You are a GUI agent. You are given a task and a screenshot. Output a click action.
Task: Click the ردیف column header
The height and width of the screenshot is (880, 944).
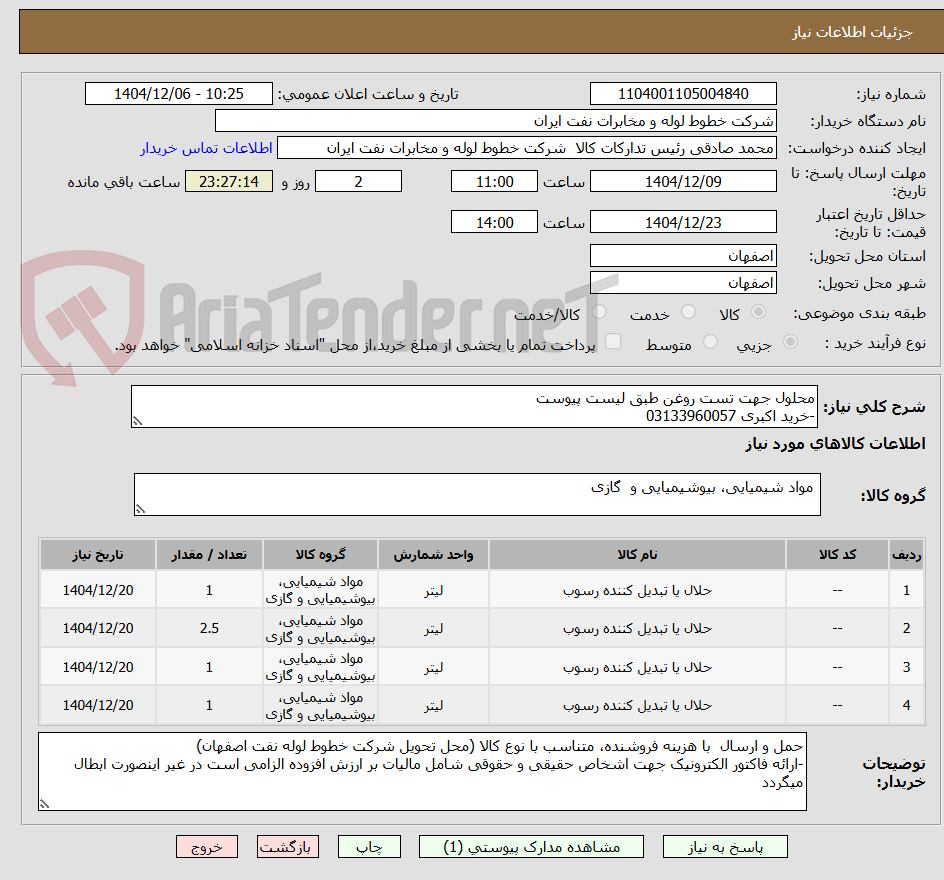click(907, 554)
